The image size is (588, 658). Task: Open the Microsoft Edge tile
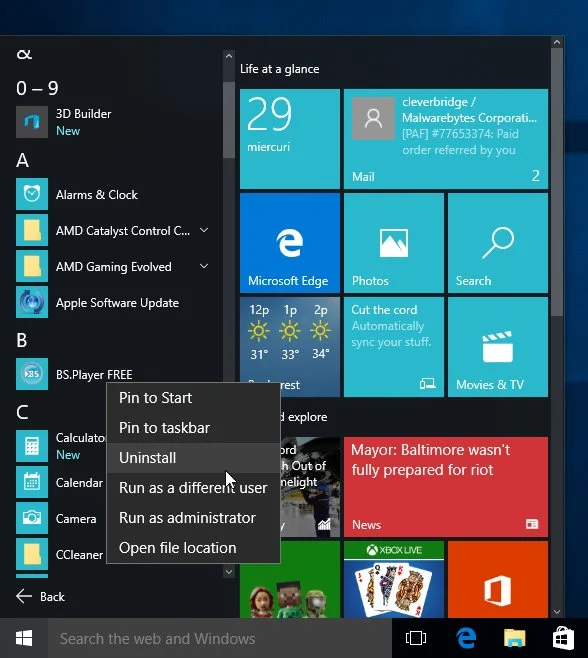pos(290,243)
